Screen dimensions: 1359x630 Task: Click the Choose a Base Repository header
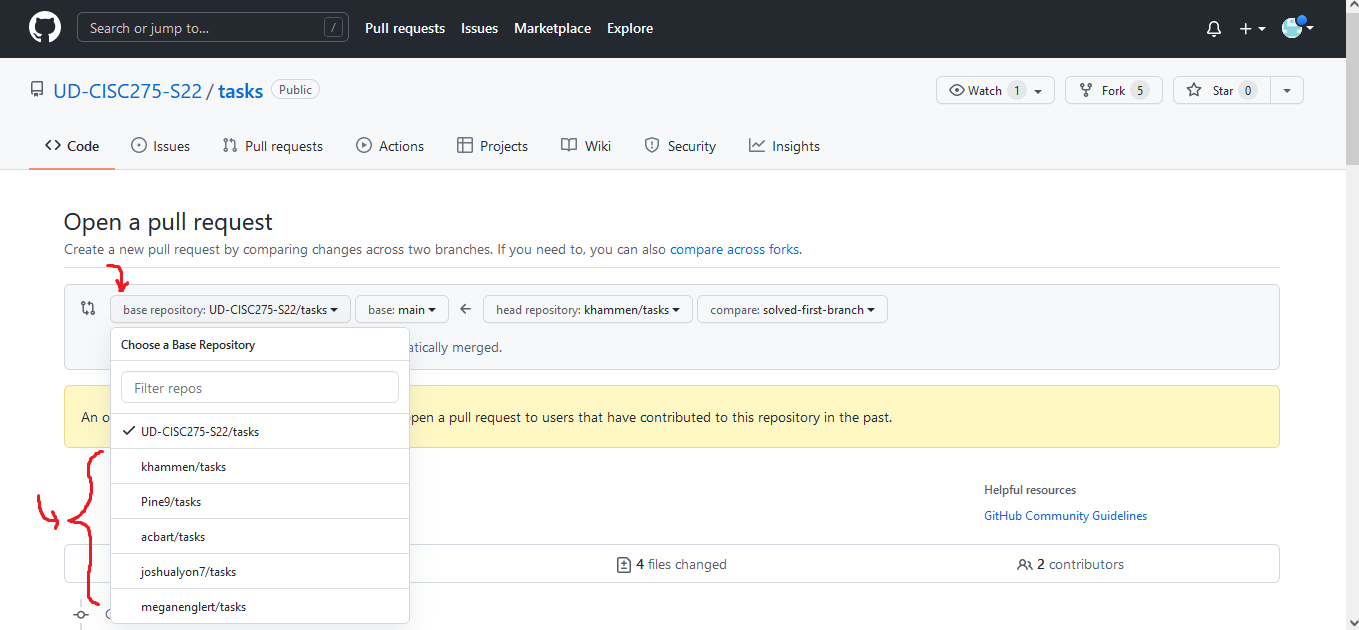point(188,345)
